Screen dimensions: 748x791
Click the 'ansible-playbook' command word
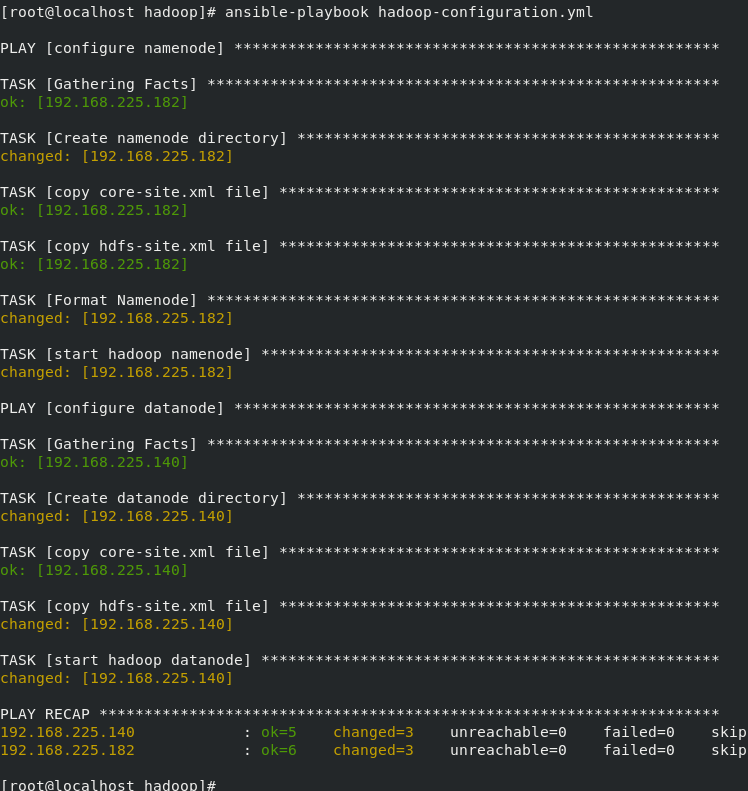[x=297, y=12]
